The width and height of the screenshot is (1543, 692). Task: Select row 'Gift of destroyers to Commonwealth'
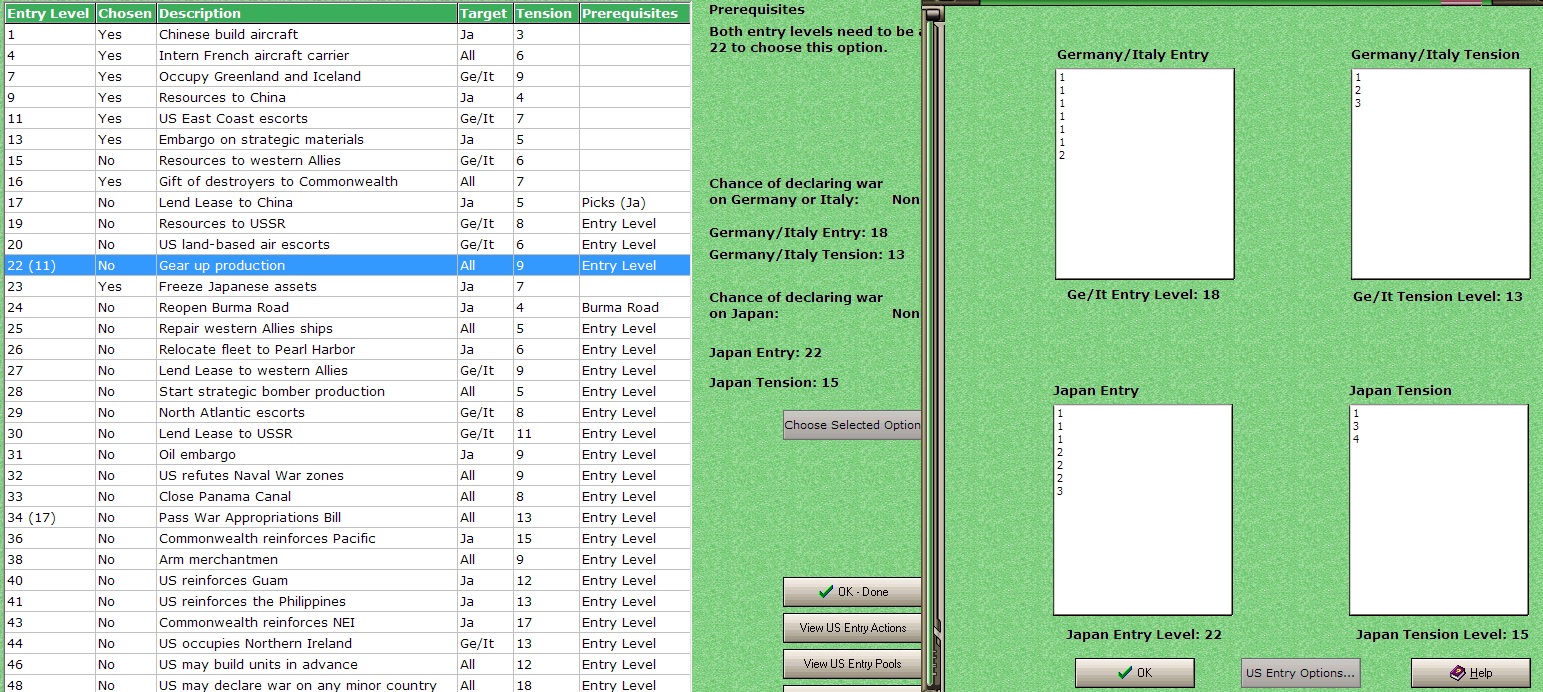click(x=347, y=181)
